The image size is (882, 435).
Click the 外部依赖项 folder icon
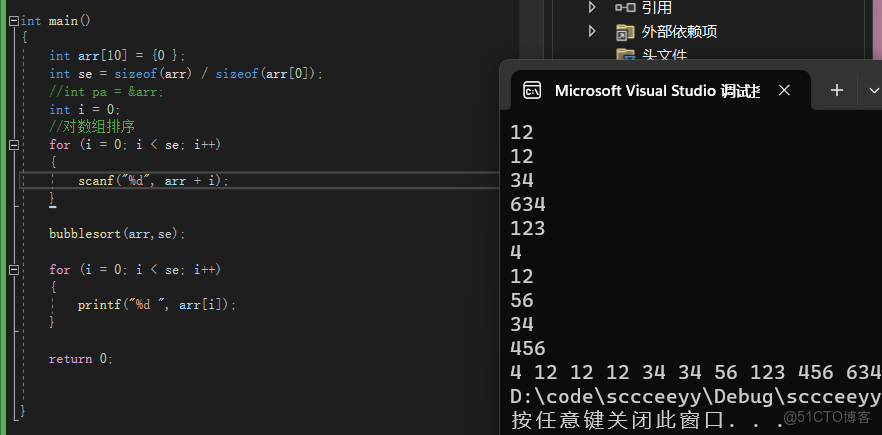click(x=626, y=32)
